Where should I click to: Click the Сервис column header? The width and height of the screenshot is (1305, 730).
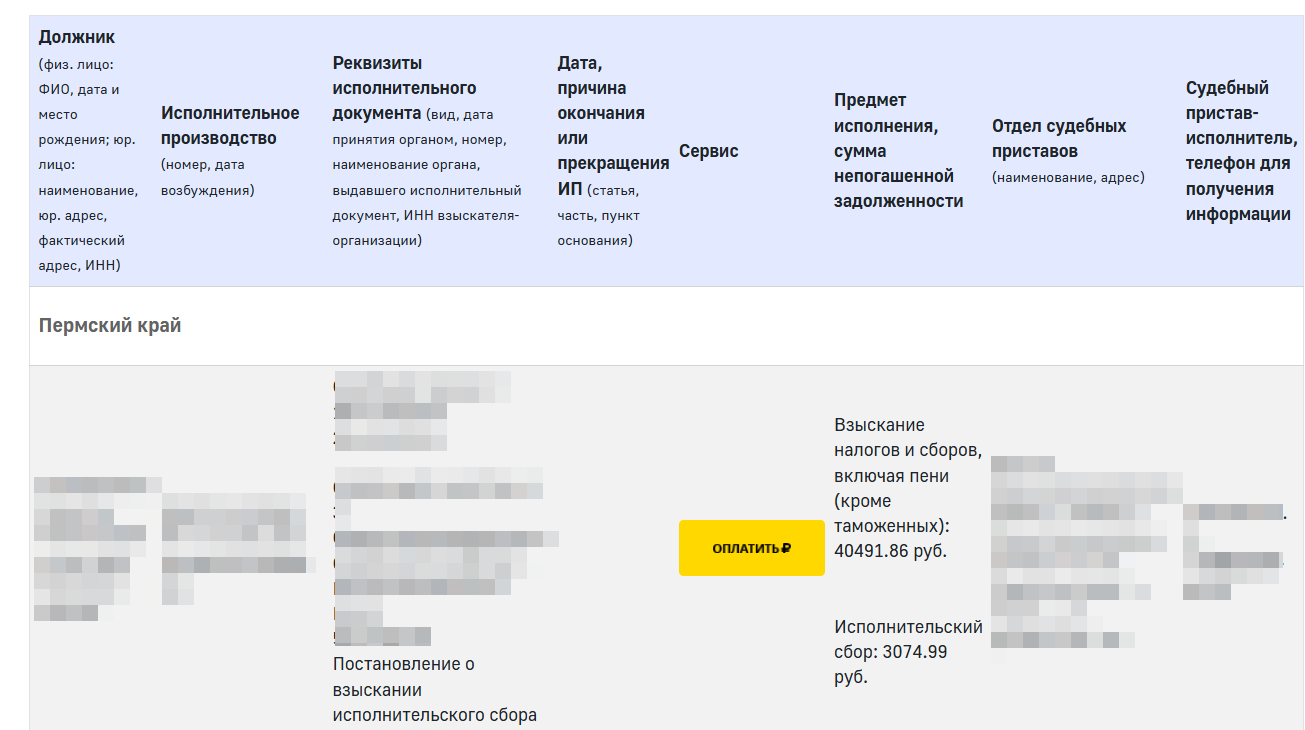pos(708,151)
